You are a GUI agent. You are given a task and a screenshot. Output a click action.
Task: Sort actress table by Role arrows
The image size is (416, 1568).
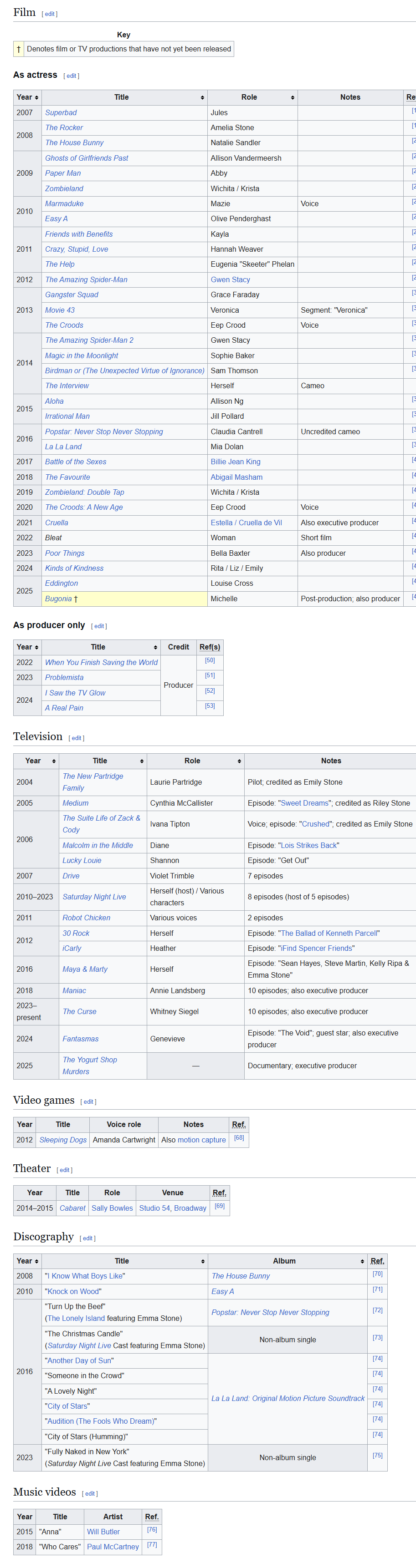coord(293,97)
